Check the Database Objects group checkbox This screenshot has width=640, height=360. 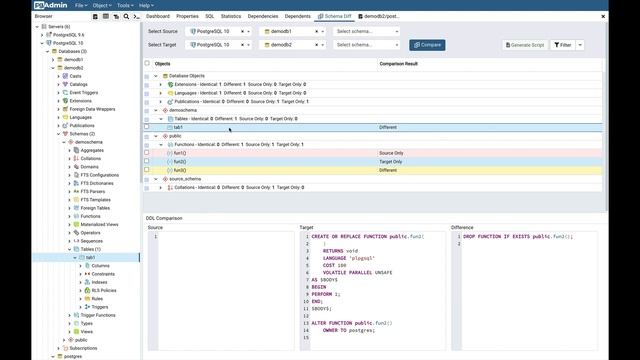coord(147,76)
